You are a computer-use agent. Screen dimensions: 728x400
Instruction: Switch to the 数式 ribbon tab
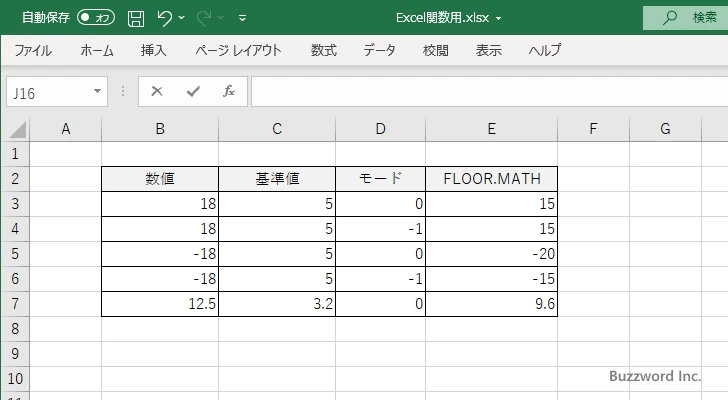323,50
